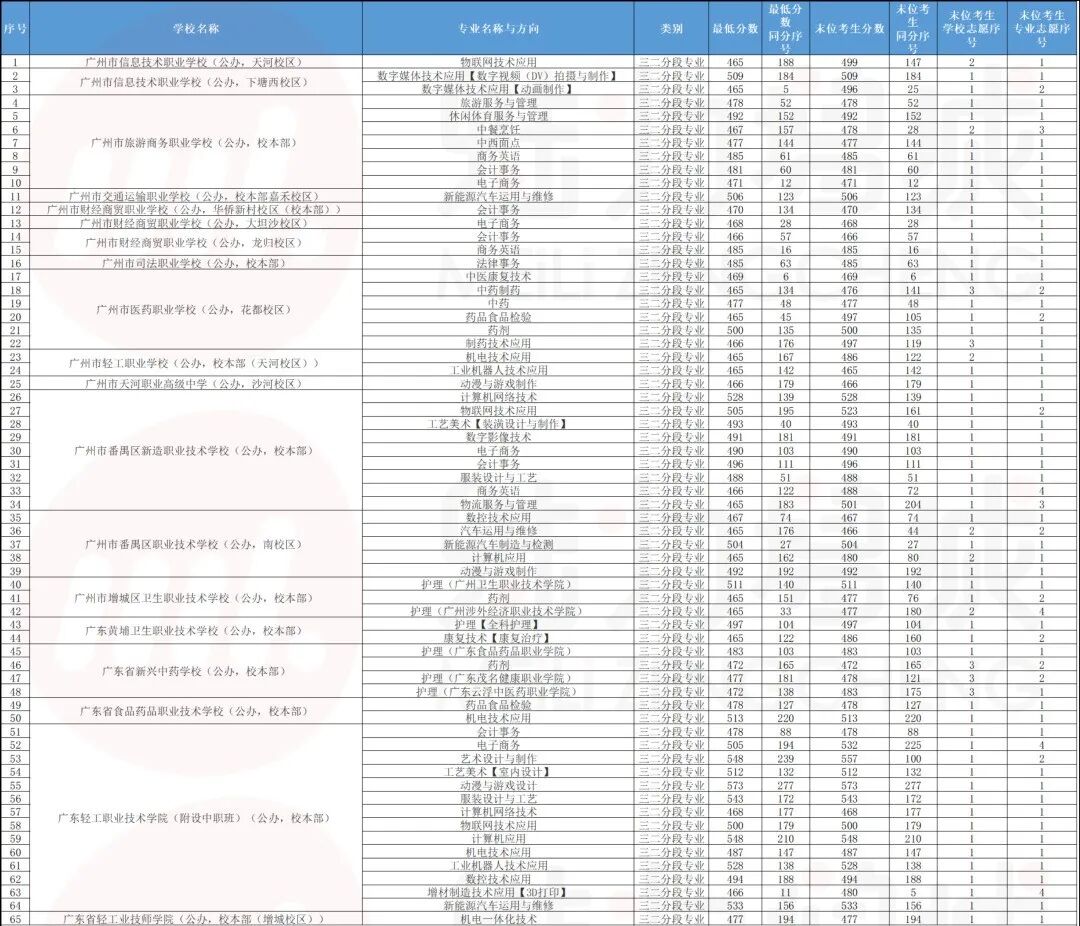The image size is (1080, 926).
Task: Click the 护理【全科护理】 major cell
Action: [499, 625]
